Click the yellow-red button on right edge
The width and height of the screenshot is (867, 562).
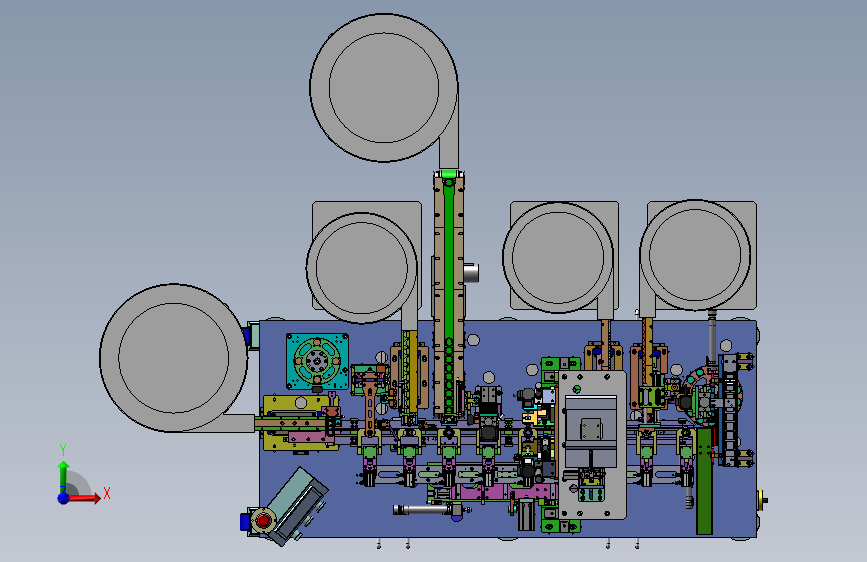point(762,500)
